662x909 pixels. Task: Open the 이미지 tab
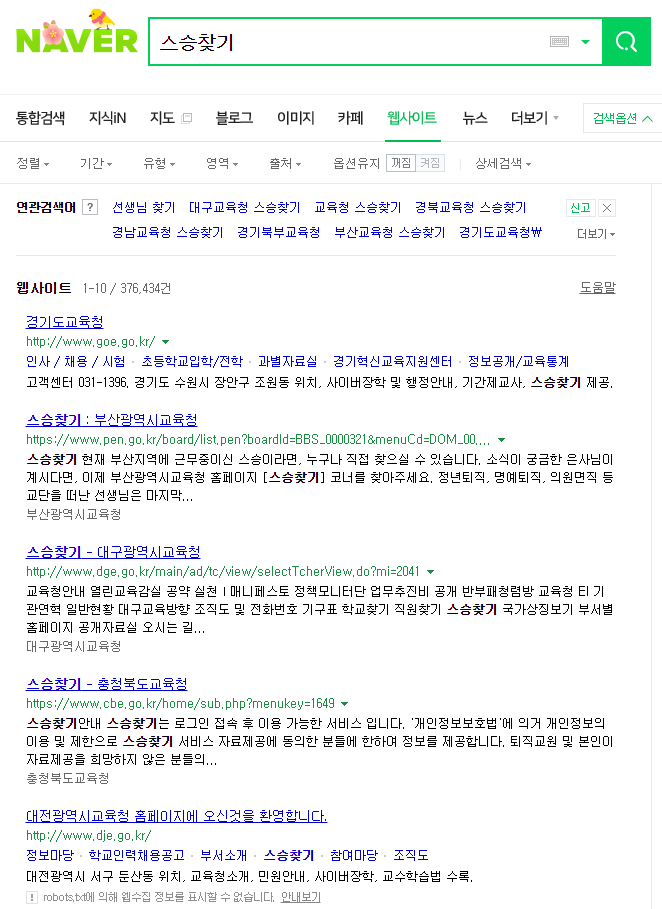click(x=296, y=118)
